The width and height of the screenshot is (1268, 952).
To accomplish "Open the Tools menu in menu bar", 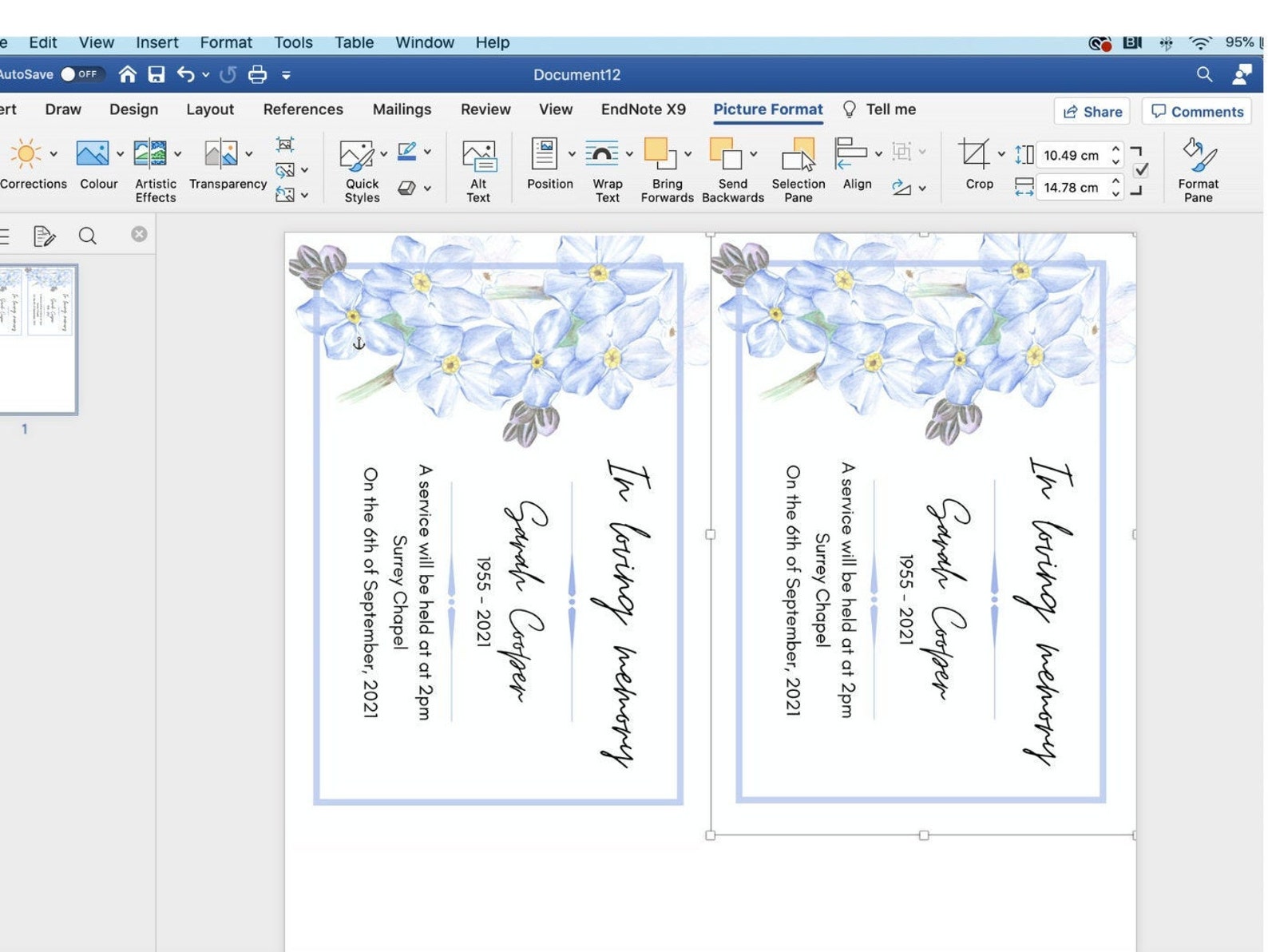I will coord(293,42).
